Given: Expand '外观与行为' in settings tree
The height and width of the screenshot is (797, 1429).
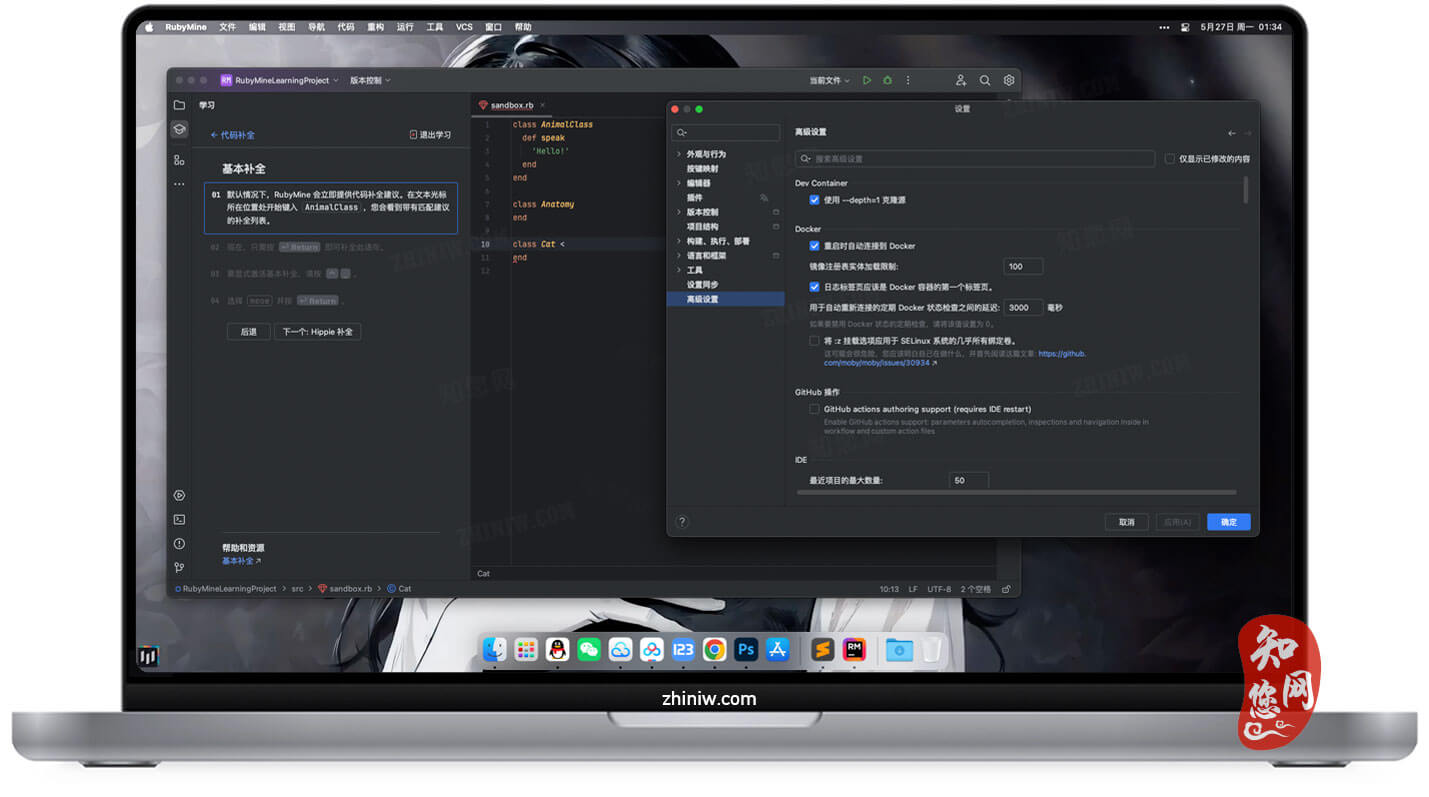Looking at the screenshot, I should 679,154.
